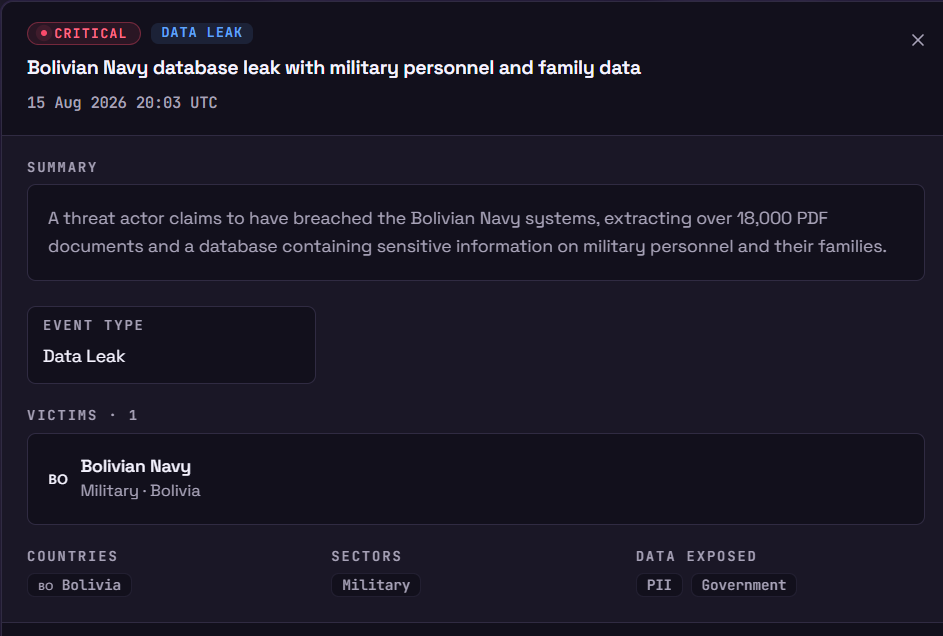Click the DATA LEAK category badge

coord(201,33)
